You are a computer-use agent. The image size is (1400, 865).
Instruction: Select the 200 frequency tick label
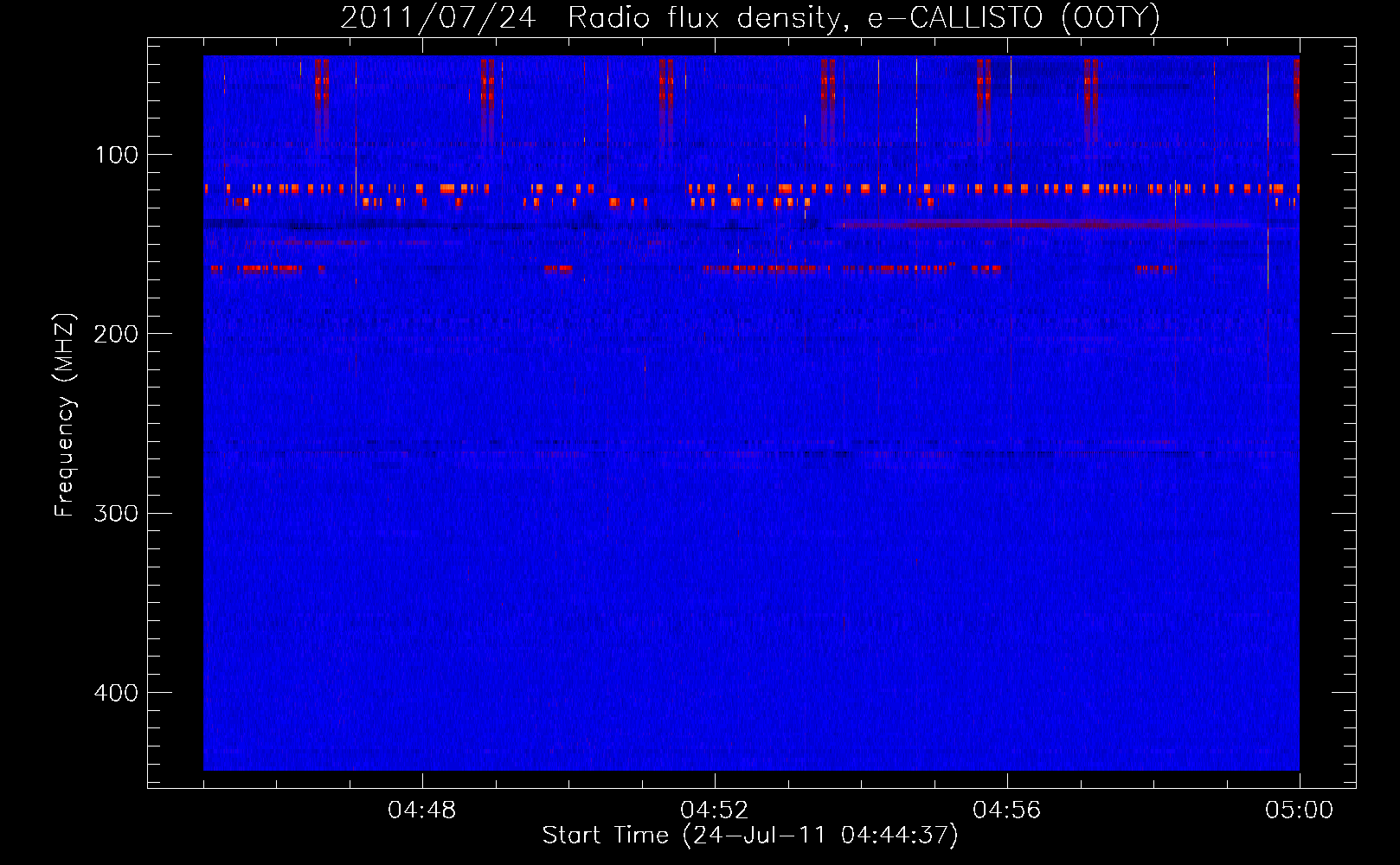(x=116, y=334)
